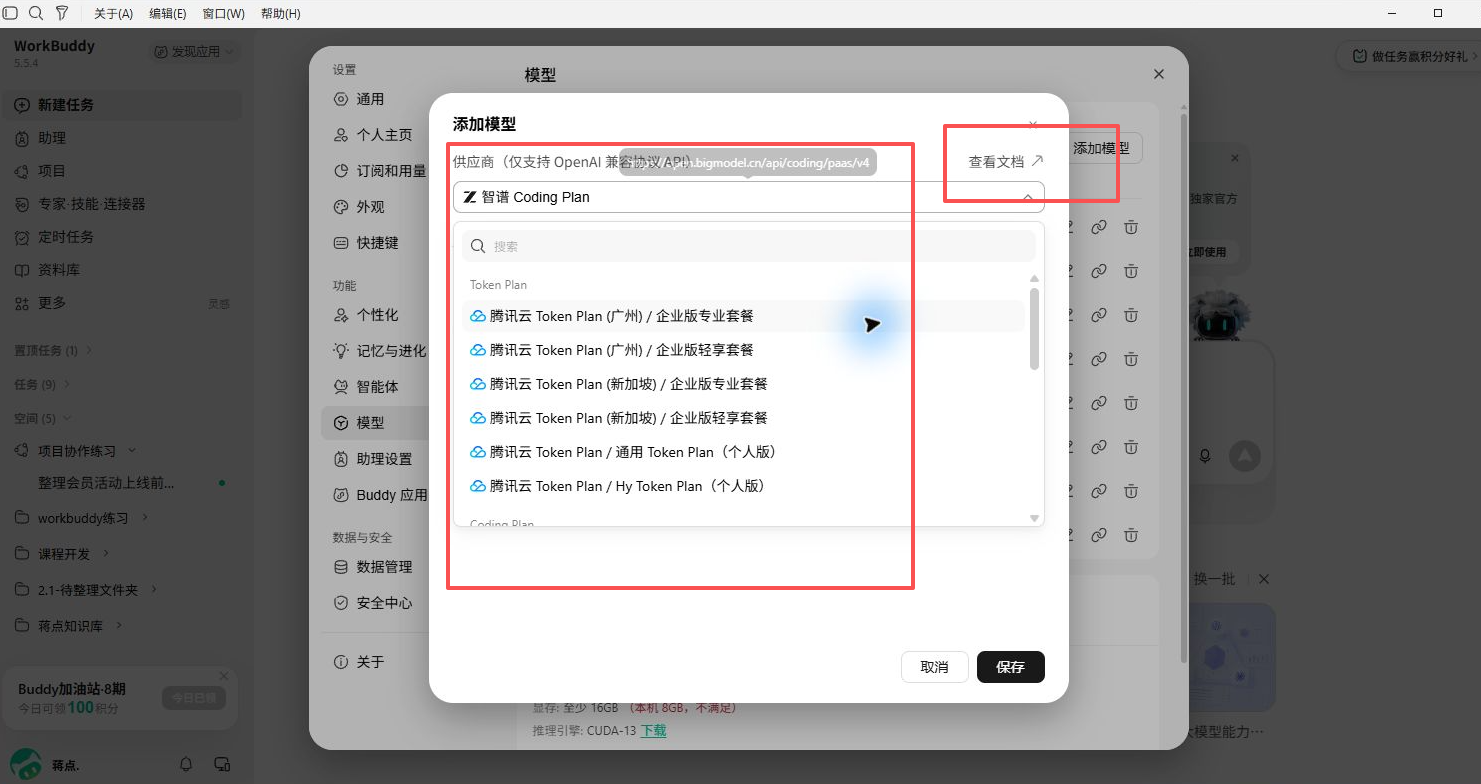
Task: Click the provider 搜索 field
Action: [748, 246]
